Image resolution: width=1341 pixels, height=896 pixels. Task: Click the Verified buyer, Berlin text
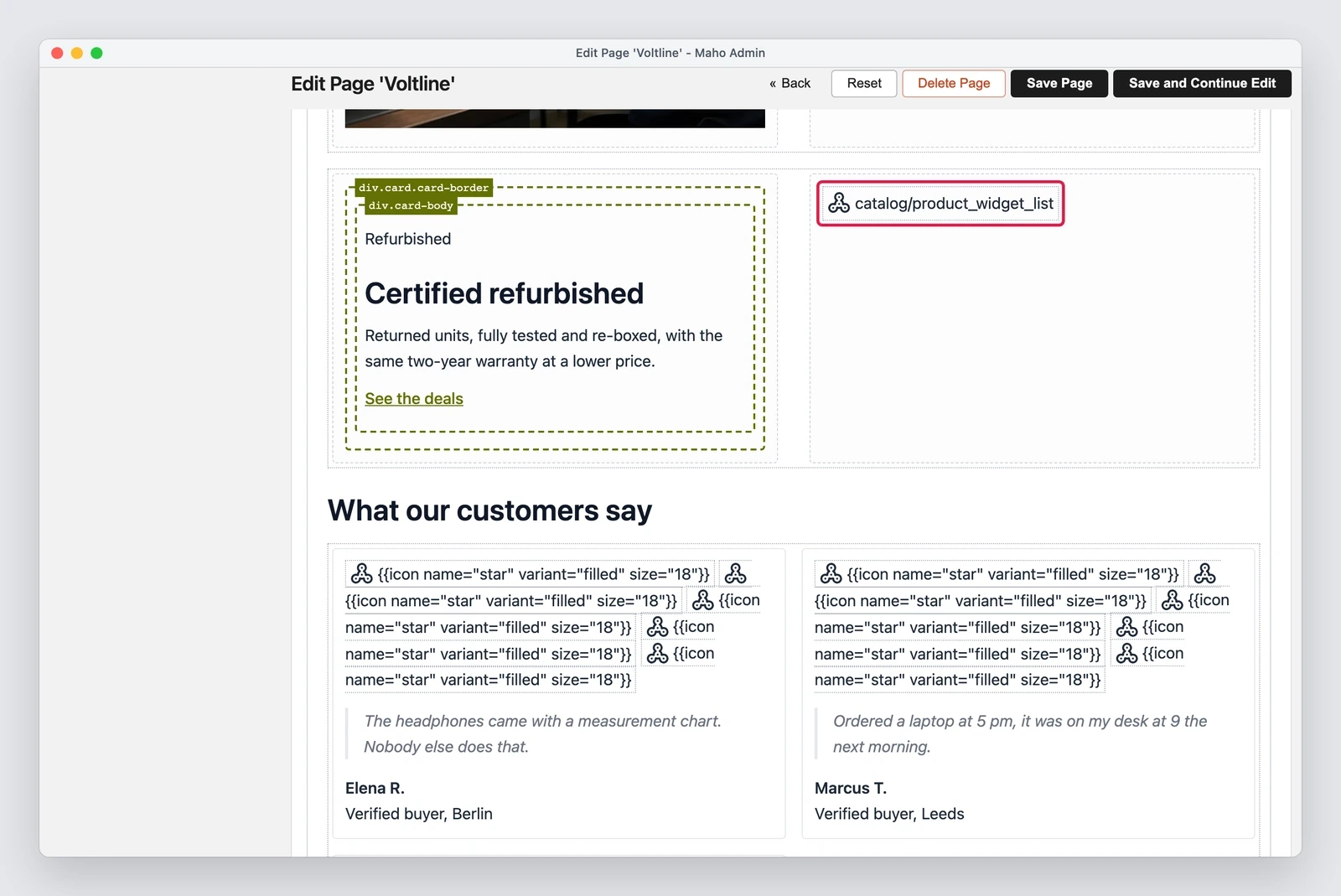tap(419, 814)
